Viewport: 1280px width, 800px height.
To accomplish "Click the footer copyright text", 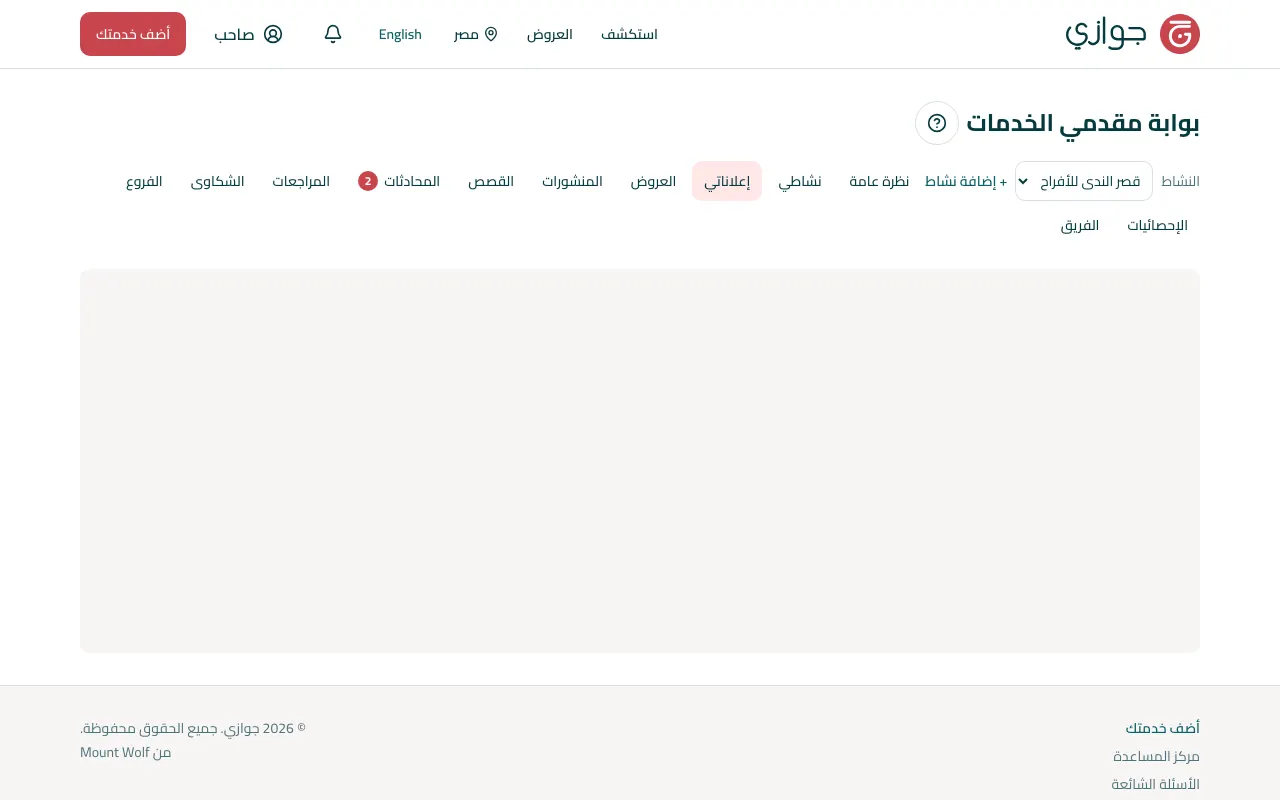I will click(x=193, y=728).
